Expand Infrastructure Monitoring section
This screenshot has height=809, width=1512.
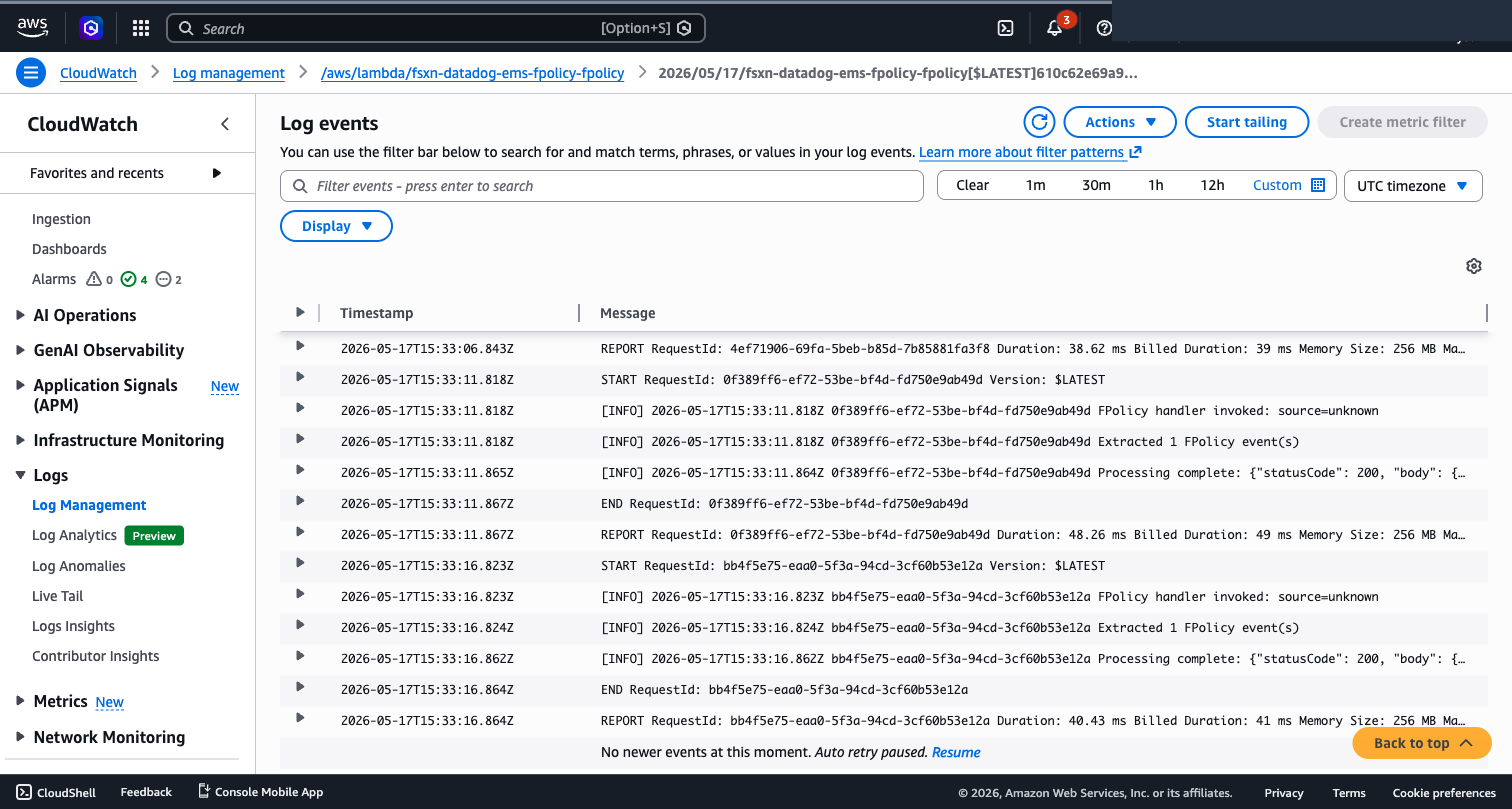(x=21, y=440)
